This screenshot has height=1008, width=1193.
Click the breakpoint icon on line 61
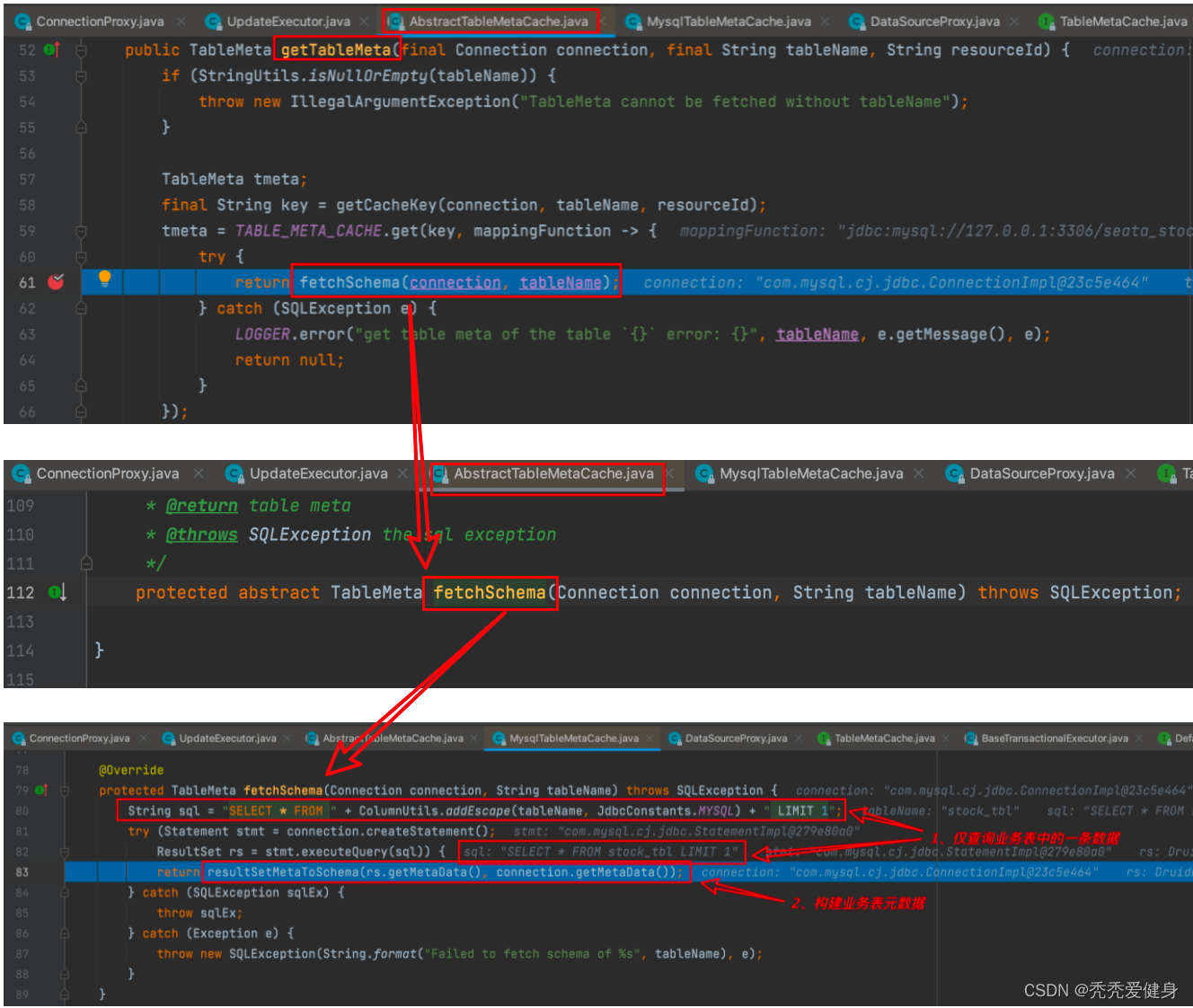click(x=56, y=282)
